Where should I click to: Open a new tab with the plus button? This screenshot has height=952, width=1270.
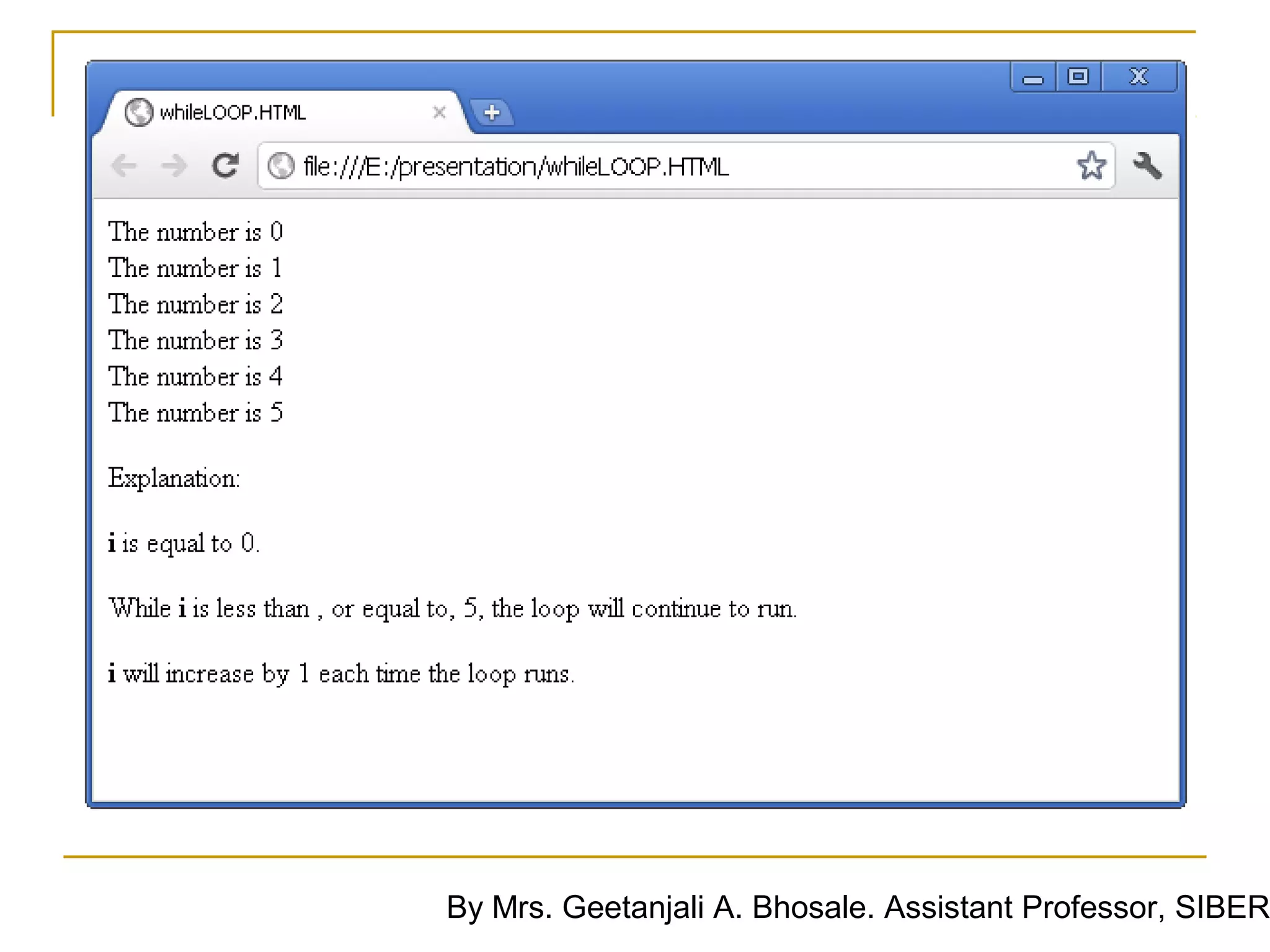(x=492, y=113)
